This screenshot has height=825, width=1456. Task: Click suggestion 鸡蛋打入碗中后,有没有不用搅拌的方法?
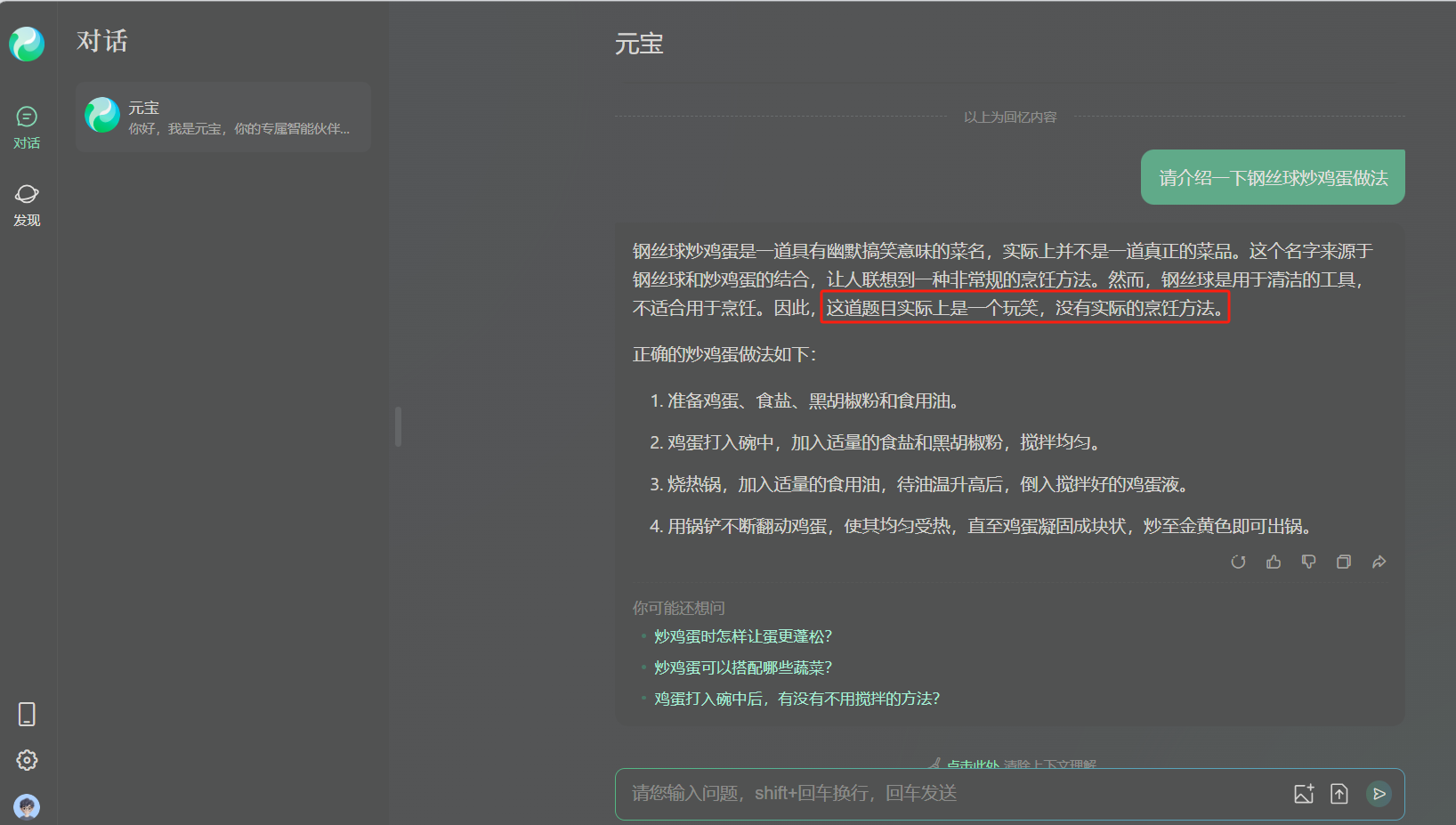797,699
